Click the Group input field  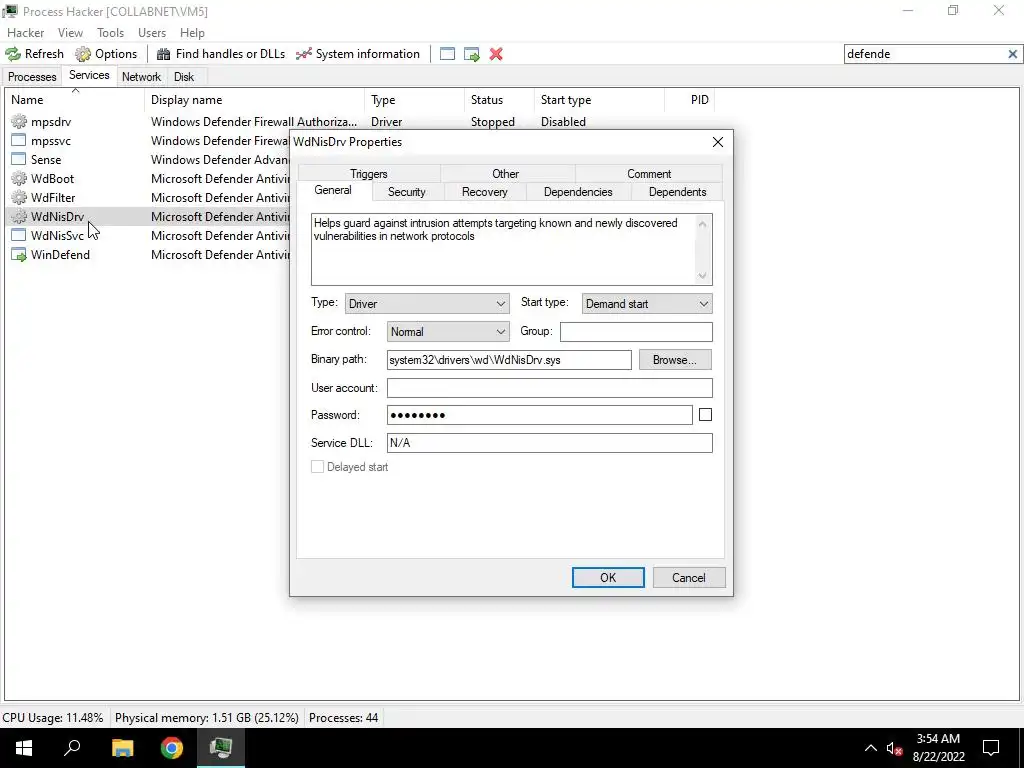(636, 332)
